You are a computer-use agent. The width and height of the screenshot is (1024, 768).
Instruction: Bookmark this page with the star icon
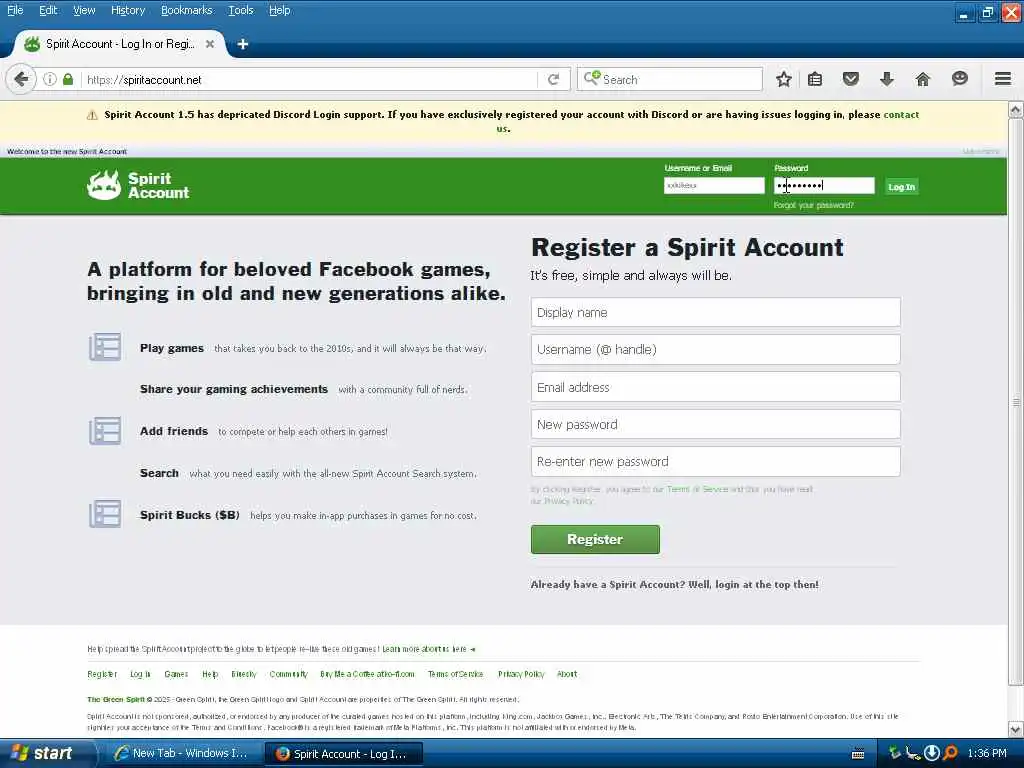click(x=784, y=79)
